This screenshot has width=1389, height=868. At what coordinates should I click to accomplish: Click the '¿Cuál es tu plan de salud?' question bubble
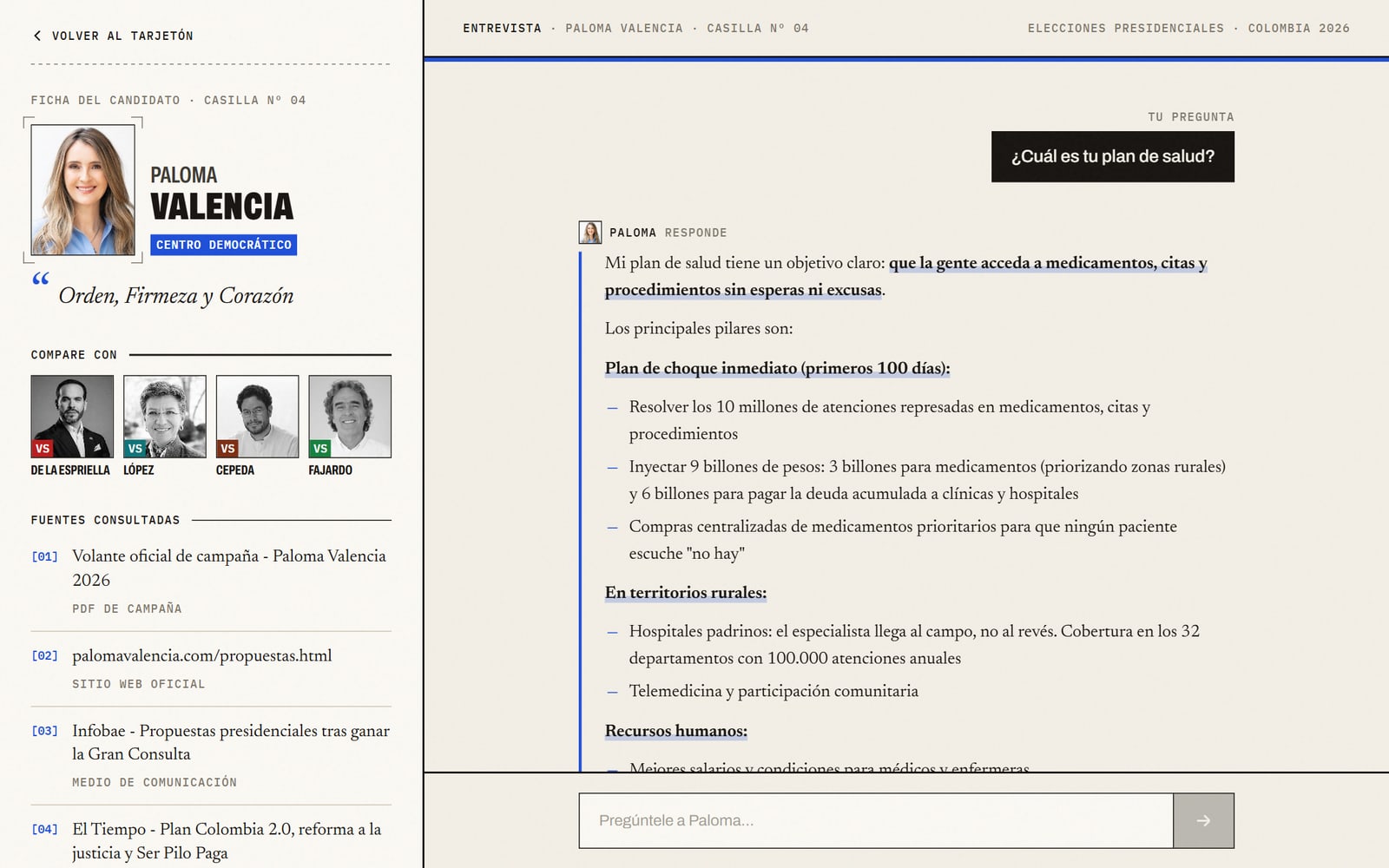[1113, 156]
